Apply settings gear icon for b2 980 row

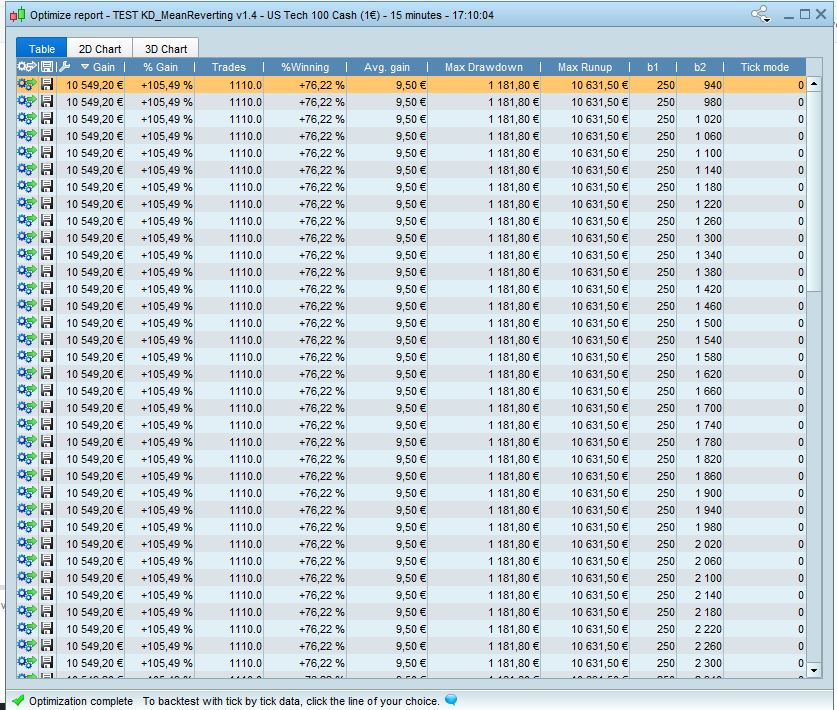pos(27,101)
